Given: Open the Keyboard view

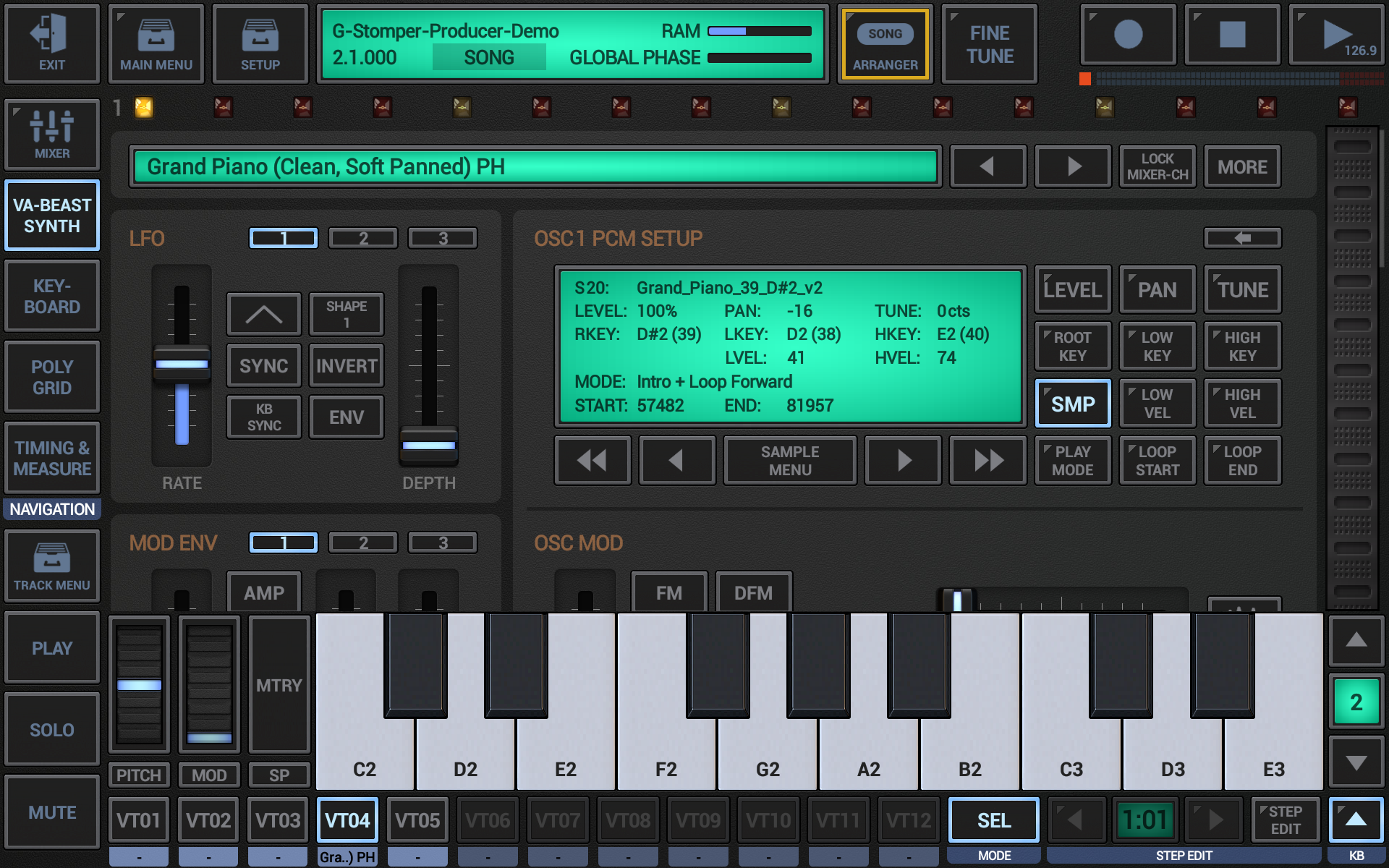Looking at the screenshot, I should point(51,296).
